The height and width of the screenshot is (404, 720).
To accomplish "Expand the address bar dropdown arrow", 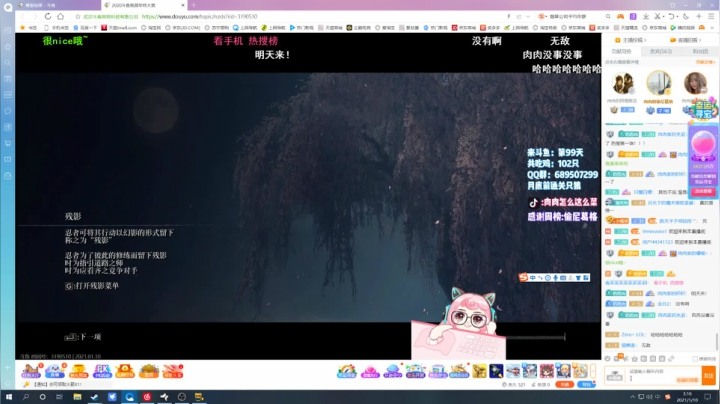I will click(528, 17).
